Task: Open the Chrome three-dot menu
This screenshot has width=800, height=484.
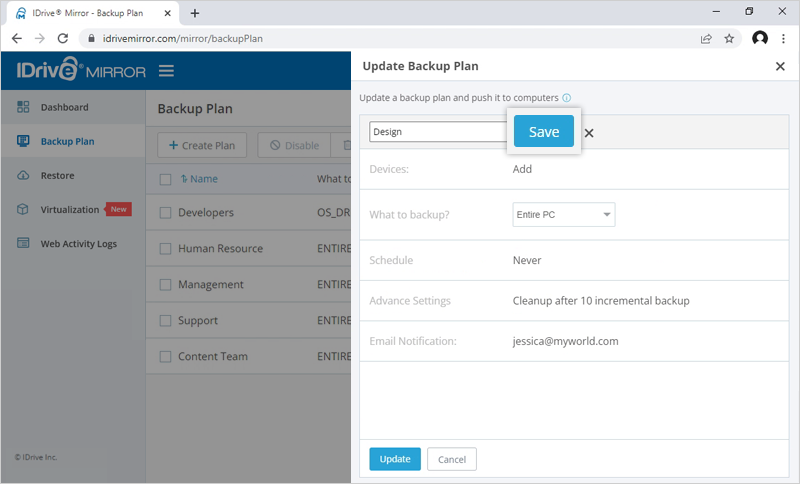Action: tap(784, 38)
